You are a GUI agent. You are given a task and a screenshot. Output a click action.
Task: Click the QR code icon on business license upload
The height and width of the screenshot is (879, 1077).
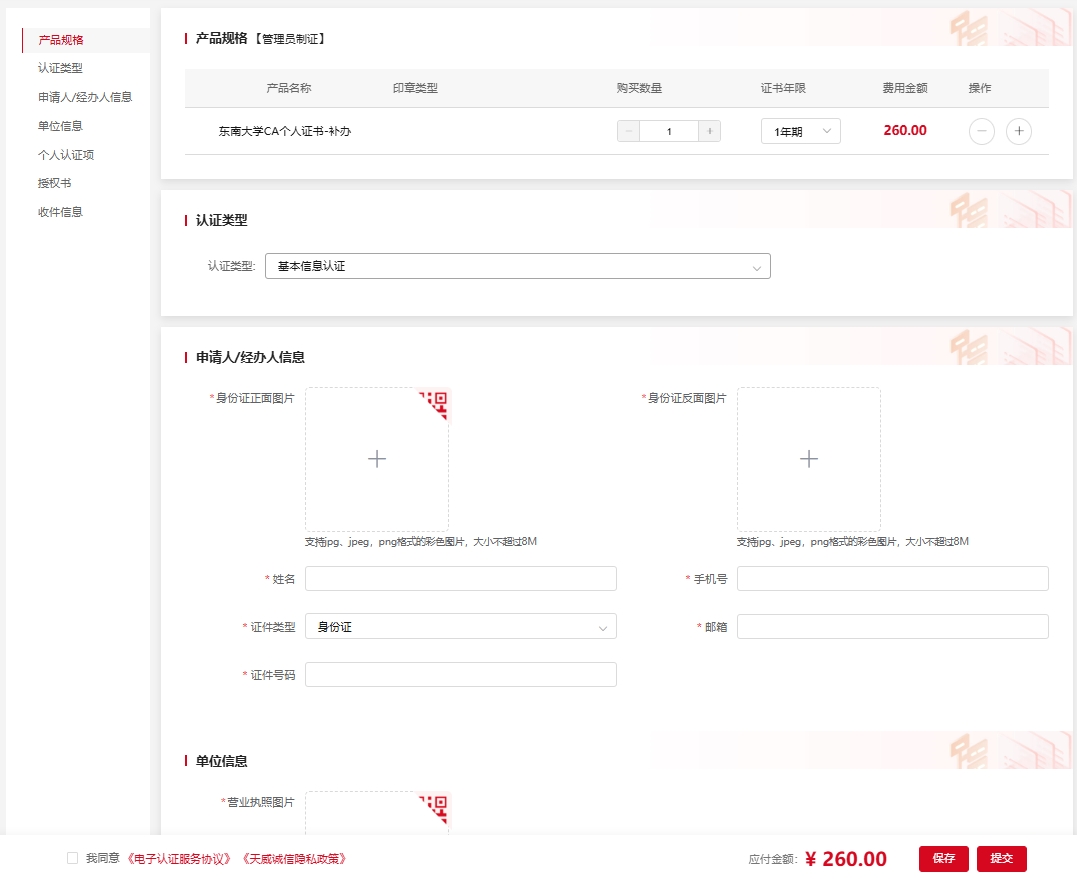(x=437, y=806)
